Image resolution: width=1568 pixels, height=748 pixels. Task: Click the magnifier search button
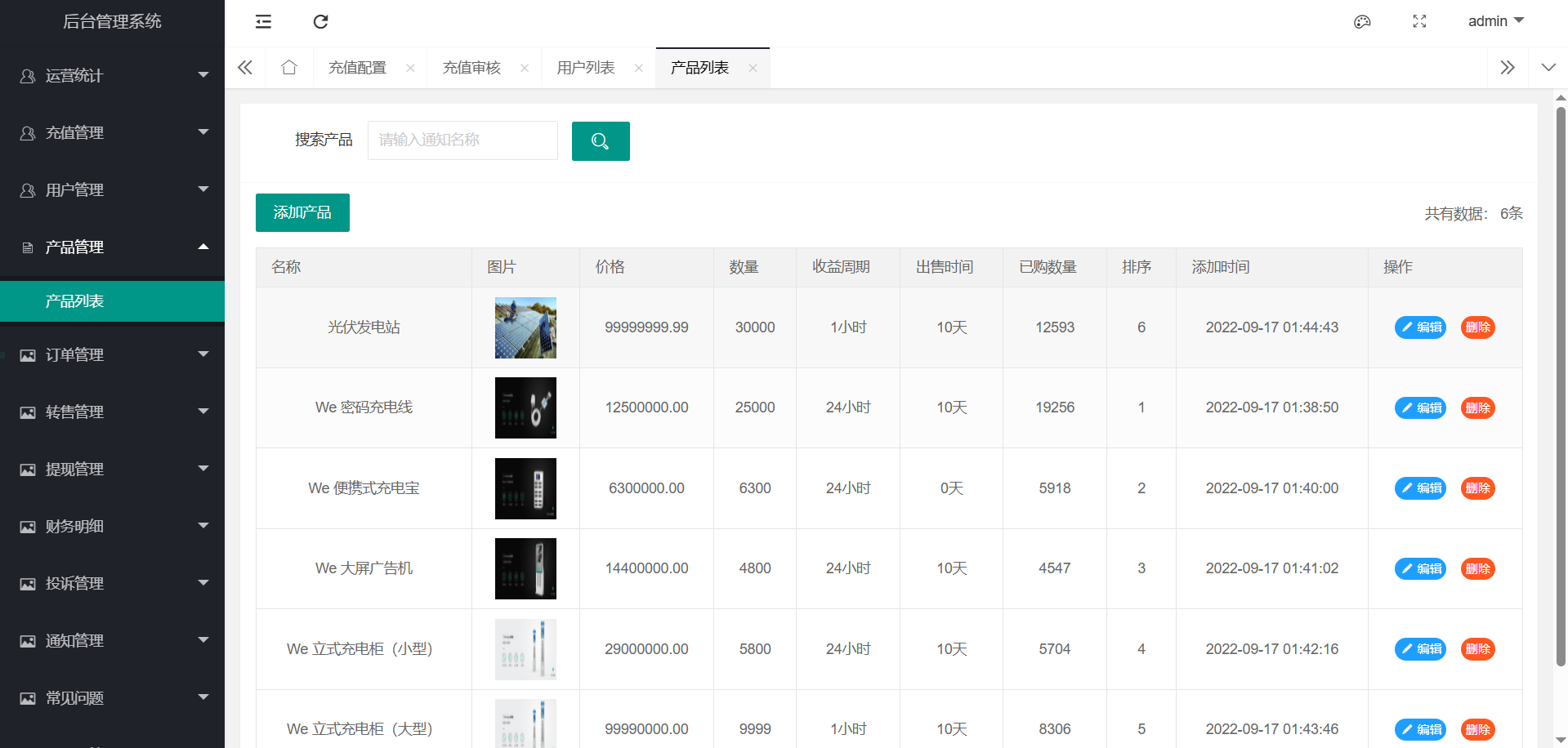pyautogui.click(x=600, y=141)
